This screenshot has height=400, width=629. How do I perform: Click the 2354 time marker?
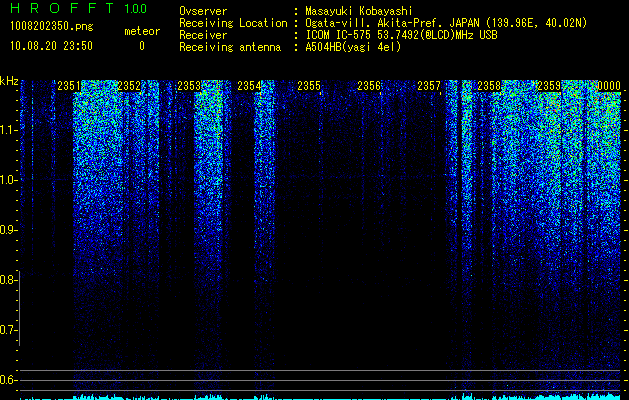point(249,86)
